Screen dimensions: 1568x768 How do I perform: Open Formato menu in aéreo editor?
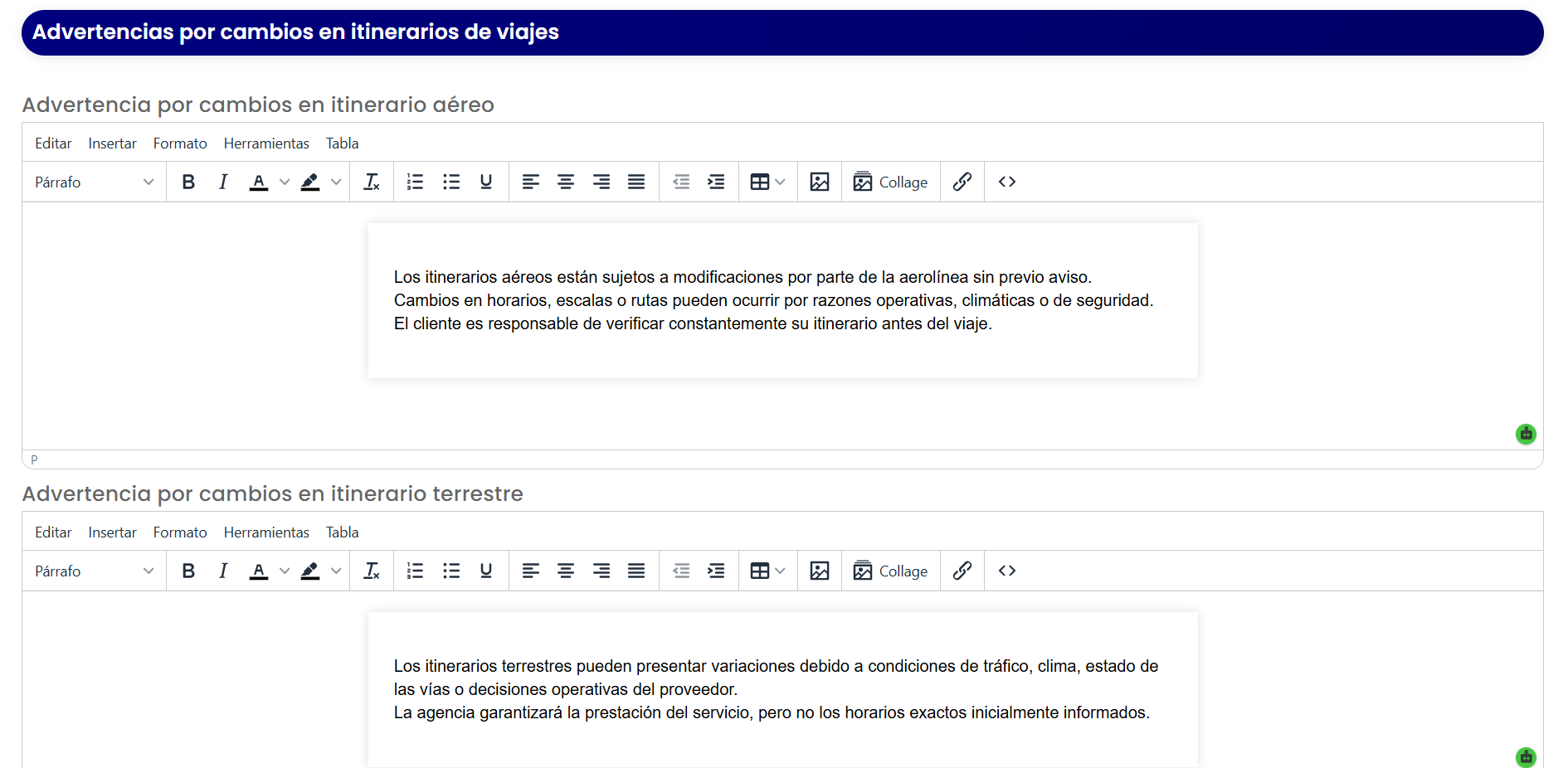pos(180,143)
